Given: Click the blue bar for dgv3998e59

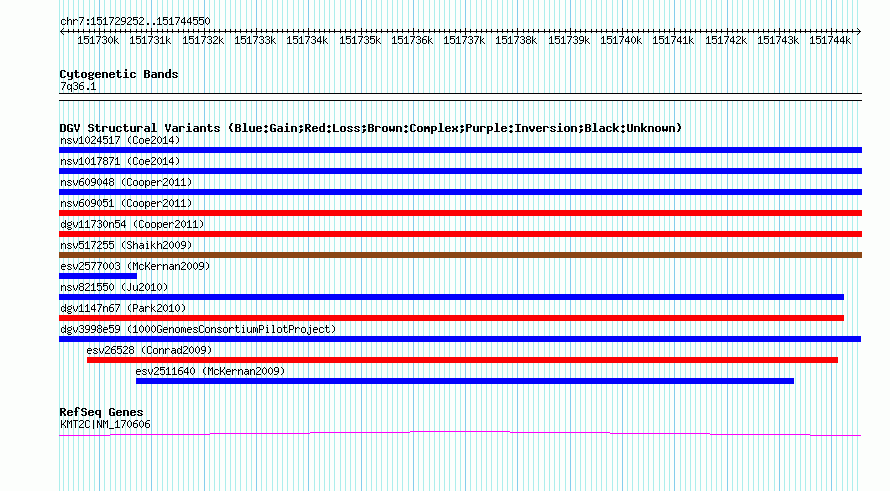Looking at the screenshot, I should 460,339.
